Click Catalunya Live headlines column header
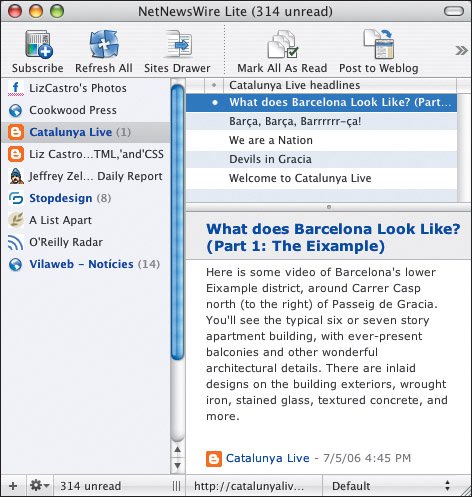 pyautogui.click(x=340, y=85)
